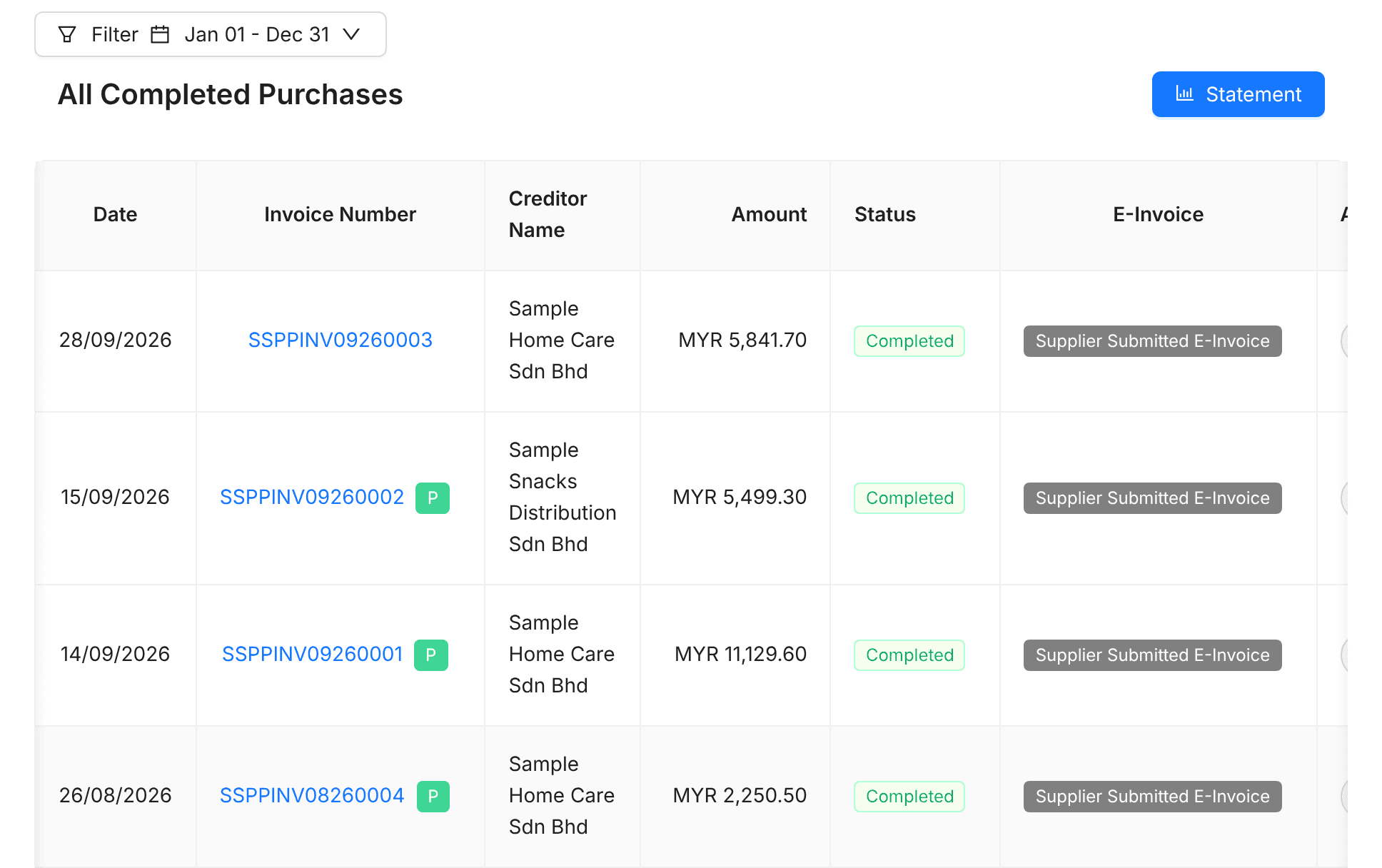Click the Completed status for 28/09/2026 row
Screen dimensions: 1382x868
click(909, 341)
